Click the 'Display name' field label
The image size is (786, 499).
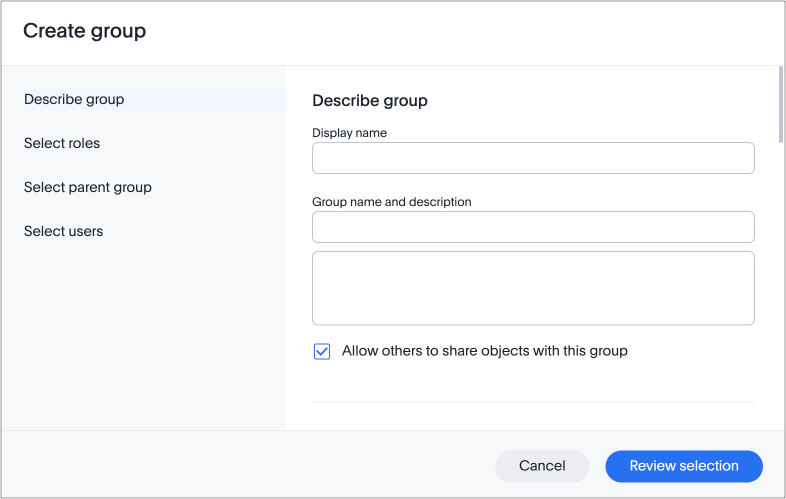(349, 132)
